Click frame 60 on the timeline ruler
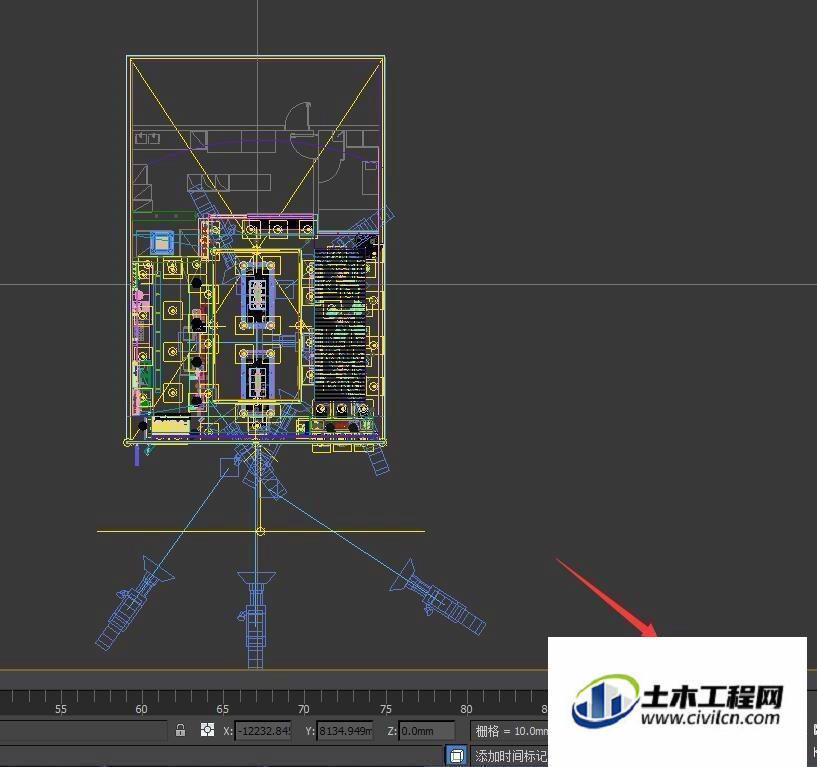The image size is (817, 767). click(141, 709)
